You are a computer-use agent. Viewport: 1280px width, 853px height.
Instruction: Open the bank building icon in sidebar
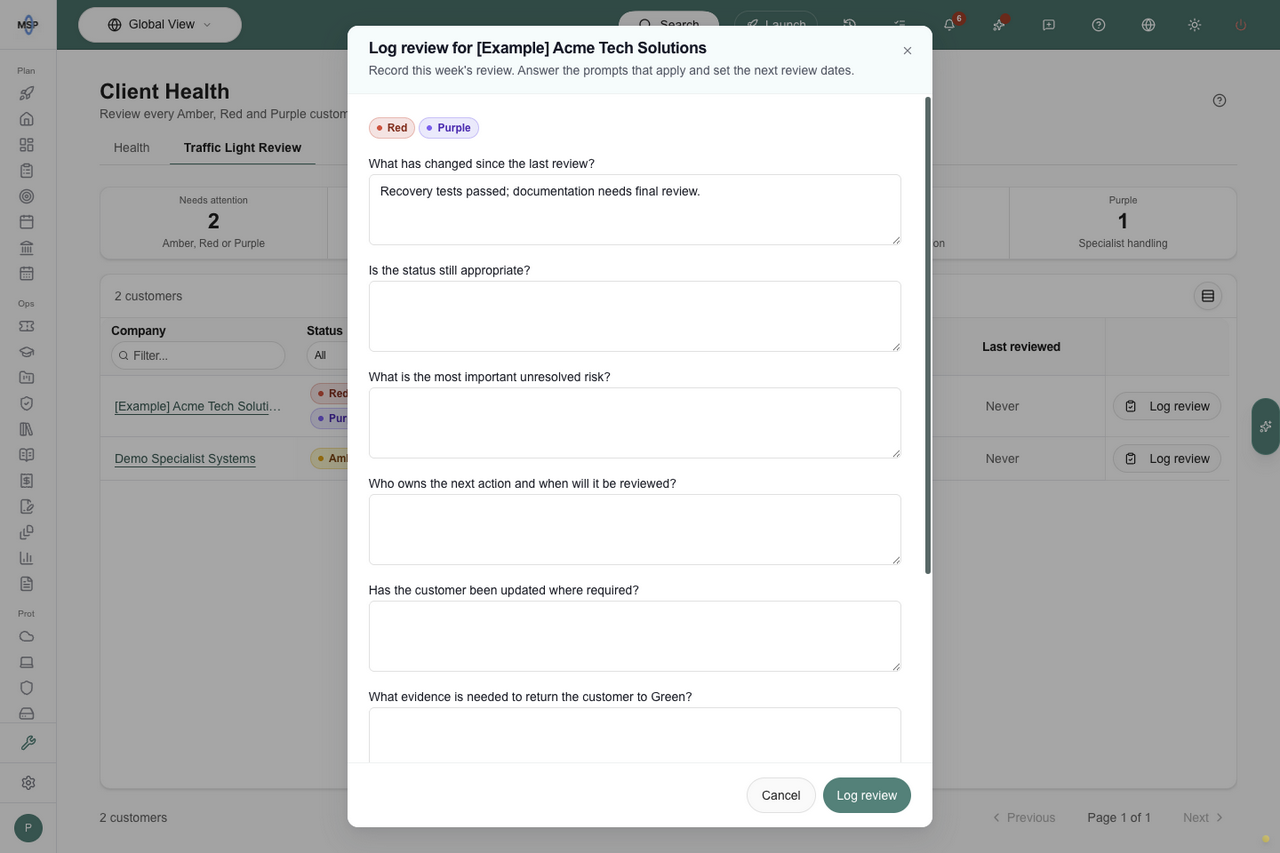[x=27, y=248]
